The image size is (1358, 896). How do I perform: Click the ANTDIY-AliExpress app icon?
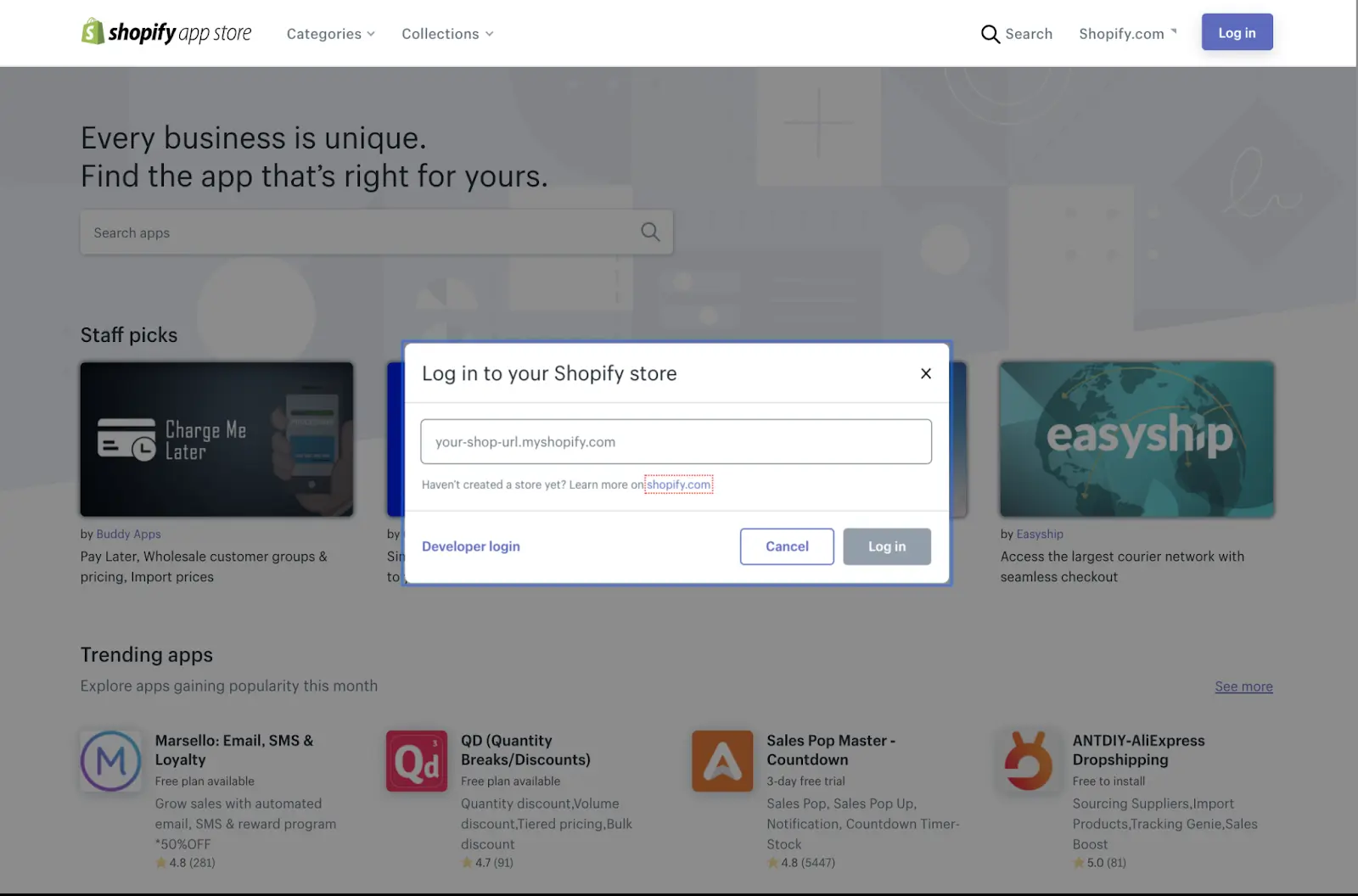1029,761
